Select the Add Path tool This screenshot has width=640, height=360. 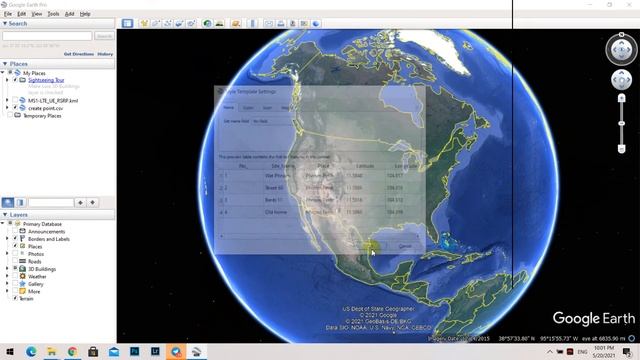pyautogui.click(x=168, y=23)
